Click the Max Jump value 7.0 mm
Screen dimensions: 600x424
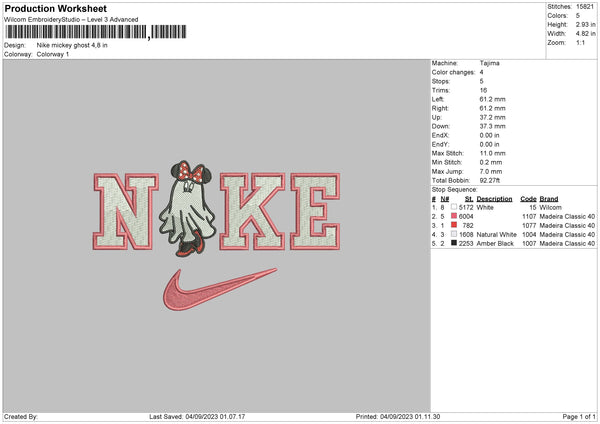[x=491, y=171]
